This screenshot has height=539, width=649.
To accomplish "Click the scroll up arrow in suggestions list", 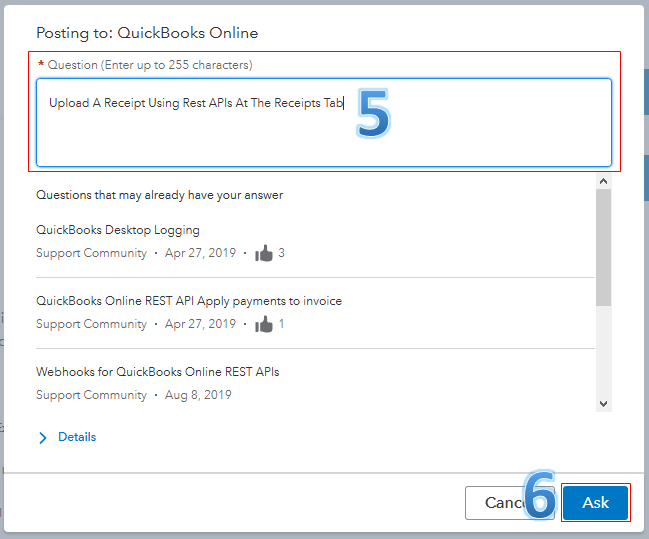I will [603, 181].
